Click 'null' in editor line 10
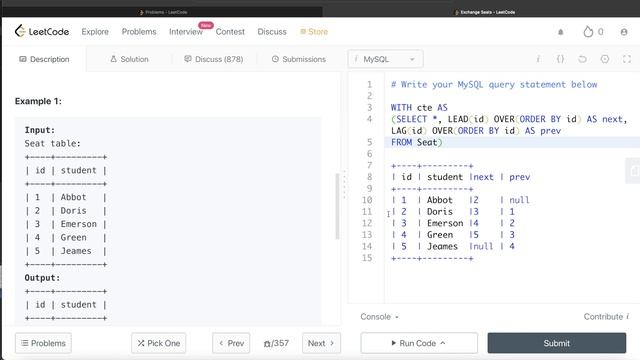Viewport: 640px width, 360px height. pyautogui.click(x=519, y=200)
